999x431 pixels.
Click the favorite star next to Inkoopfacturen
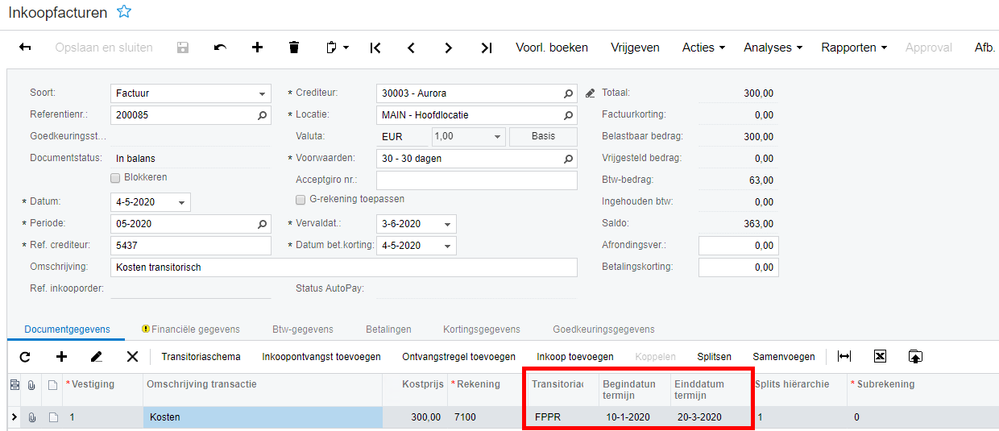[124, 11]
